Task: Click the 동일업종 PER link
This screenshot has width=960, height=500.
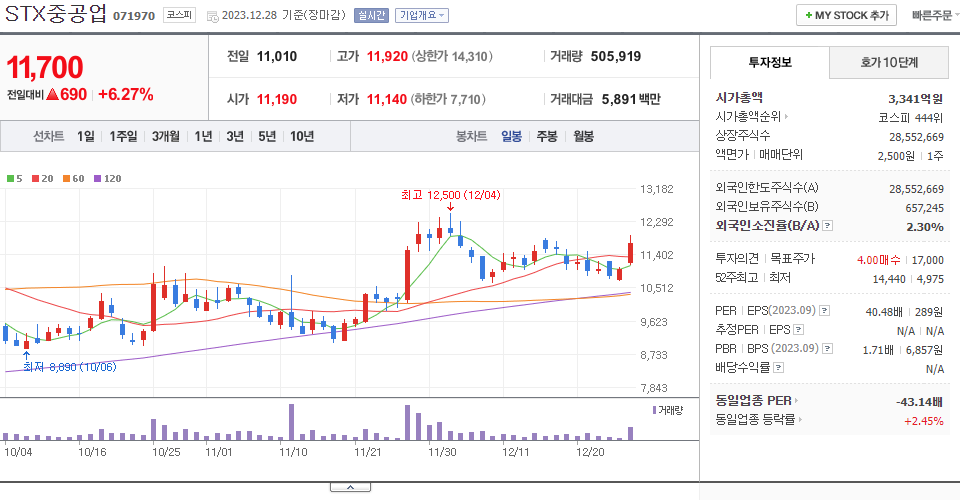Action: [x=753, y=401]
